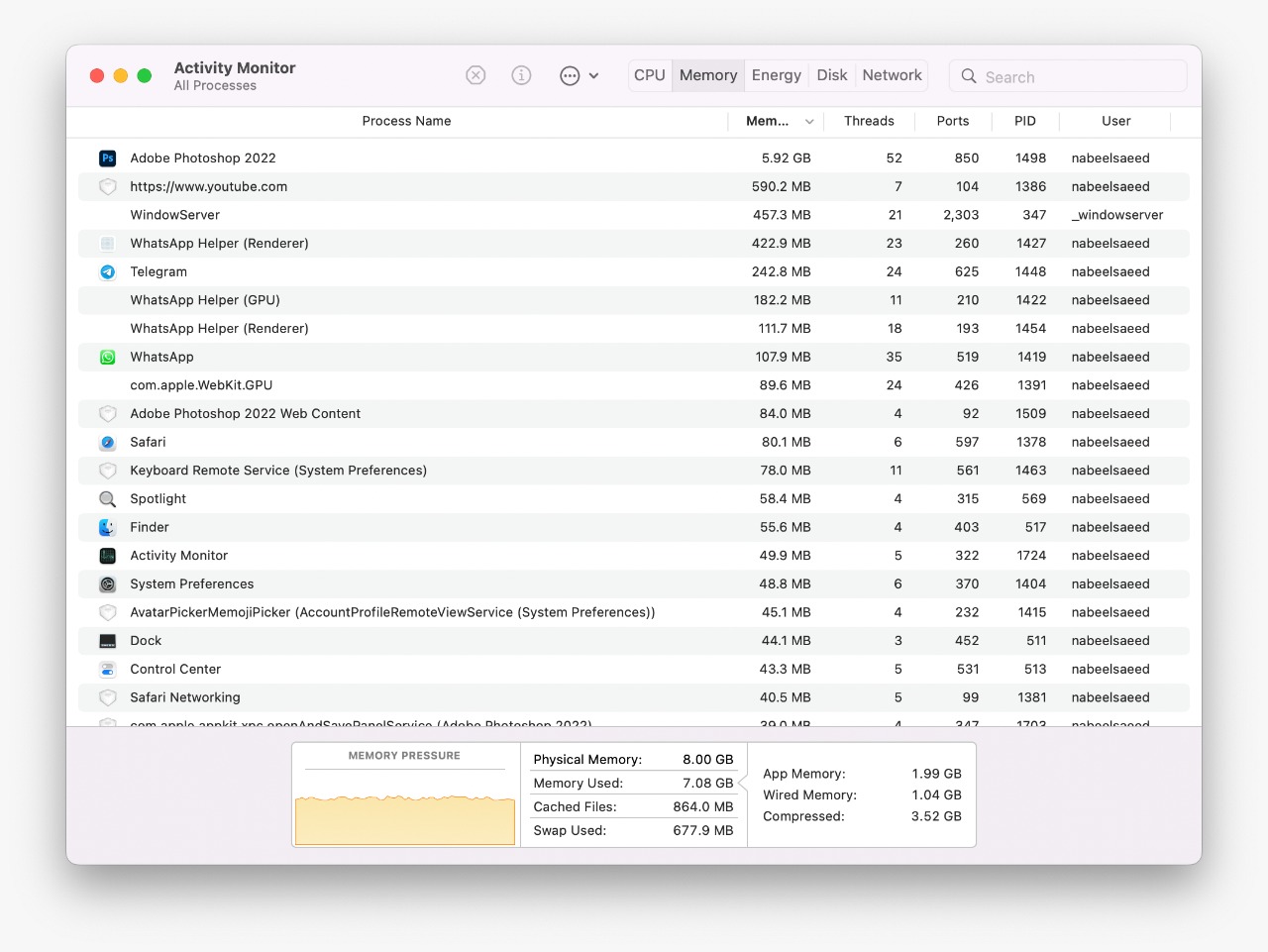Select the Memory tab
This screenshot has width=1268, height=952.
coord(708,75)
